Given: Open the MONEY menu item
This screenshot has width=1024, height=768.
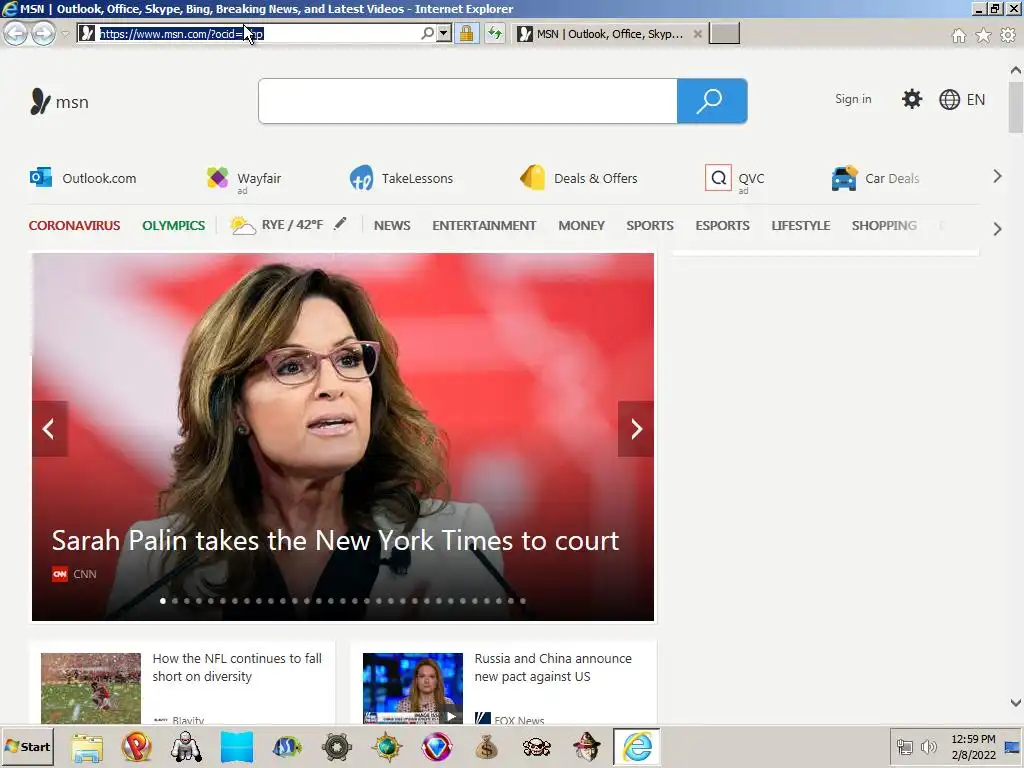Looking at the screenshot, I should coord(581,225).
